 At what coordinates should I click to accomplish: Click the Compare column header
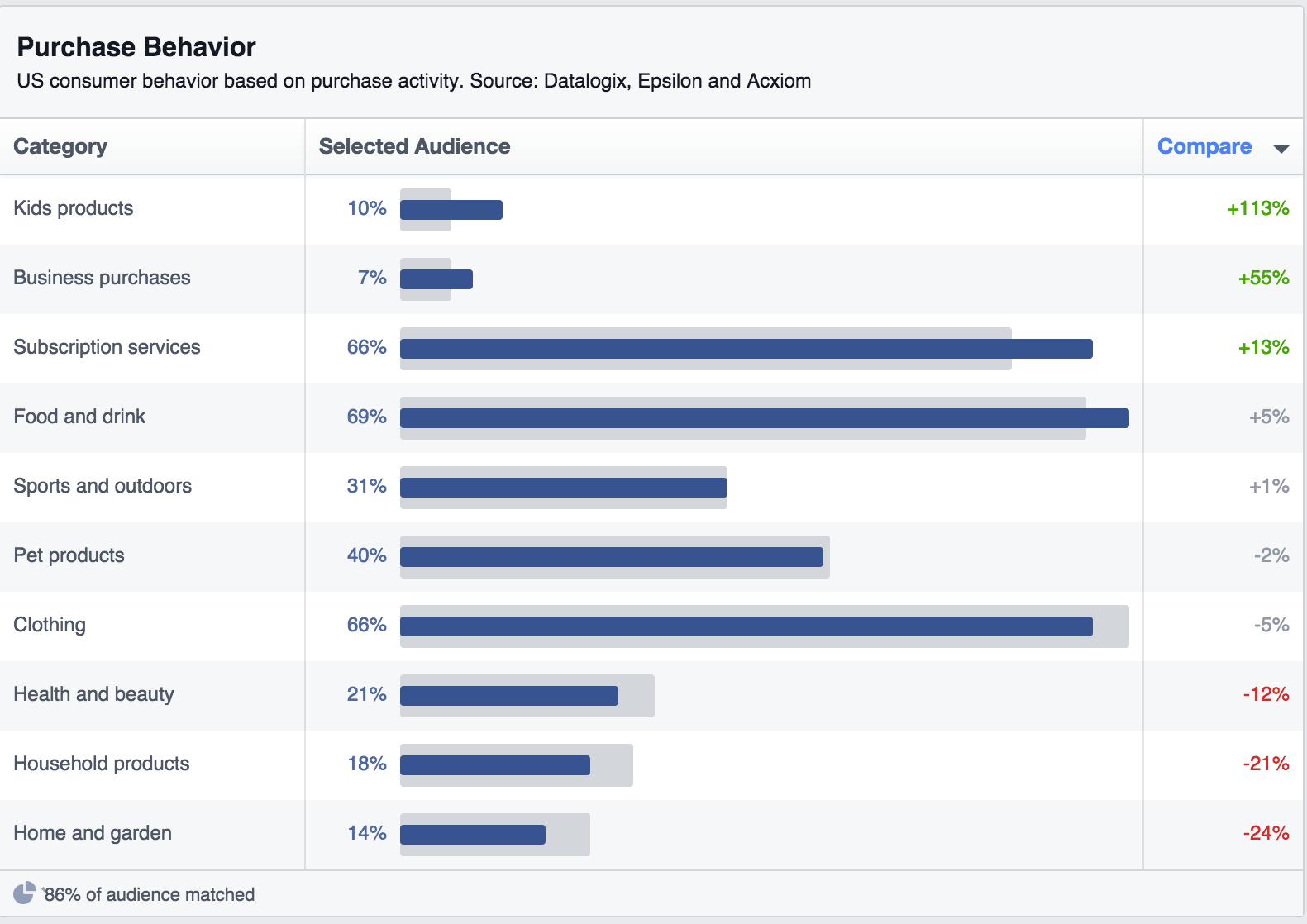click(1204, 145)
